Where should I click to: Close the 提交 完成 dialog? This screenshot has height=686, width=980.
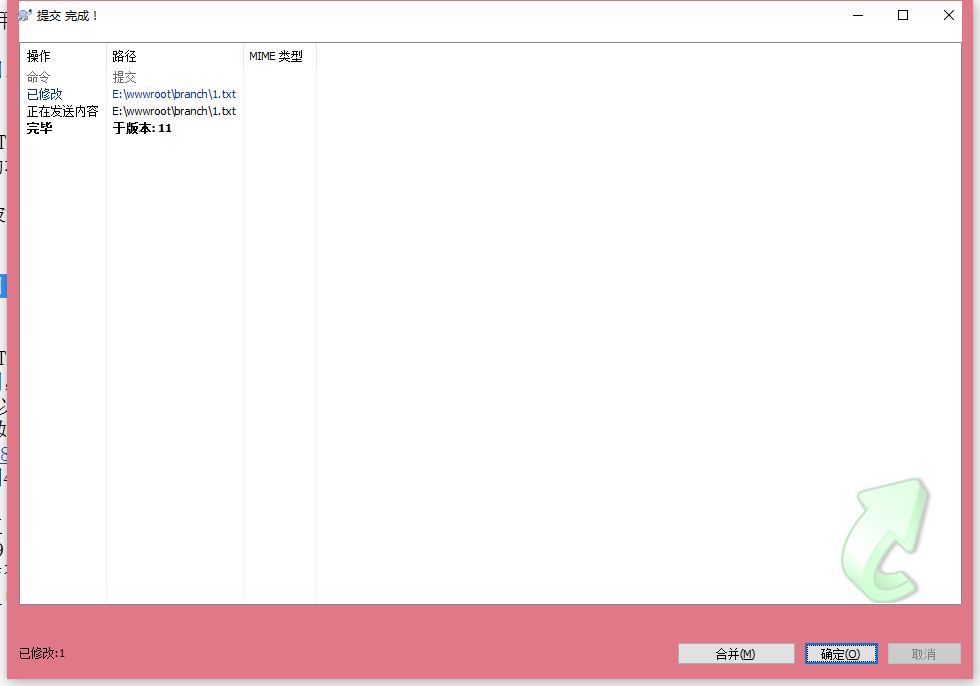(949, 15)
